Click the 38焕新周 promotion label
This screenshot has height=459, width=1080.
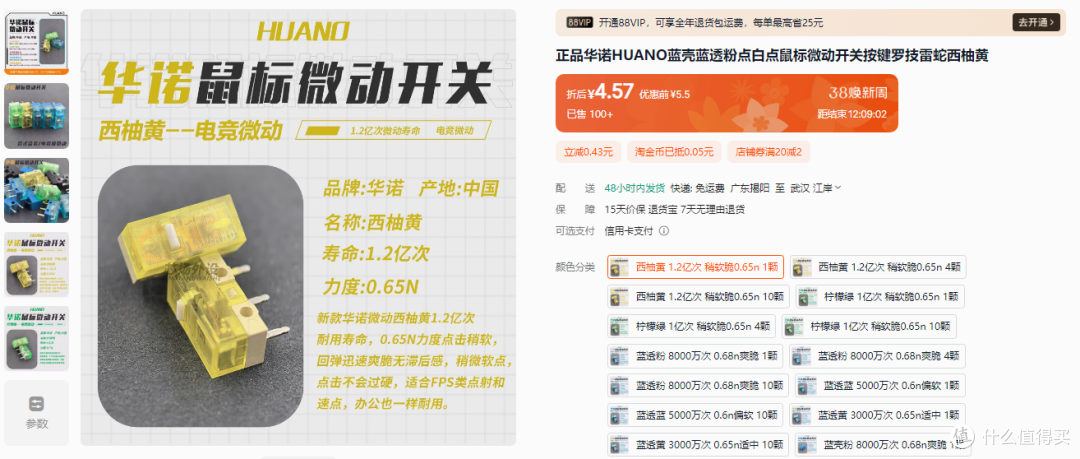857,92
